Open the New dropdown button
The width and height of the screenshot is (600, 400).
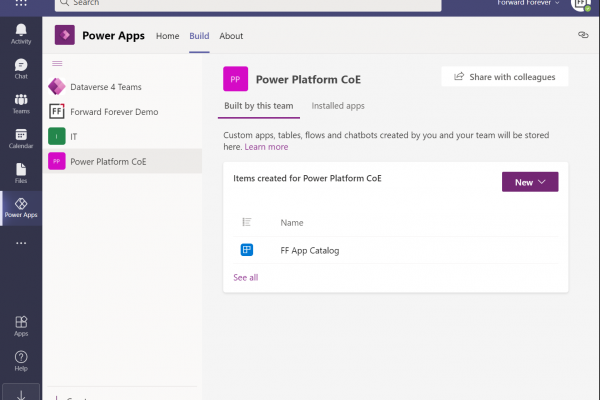pos(530,182)
